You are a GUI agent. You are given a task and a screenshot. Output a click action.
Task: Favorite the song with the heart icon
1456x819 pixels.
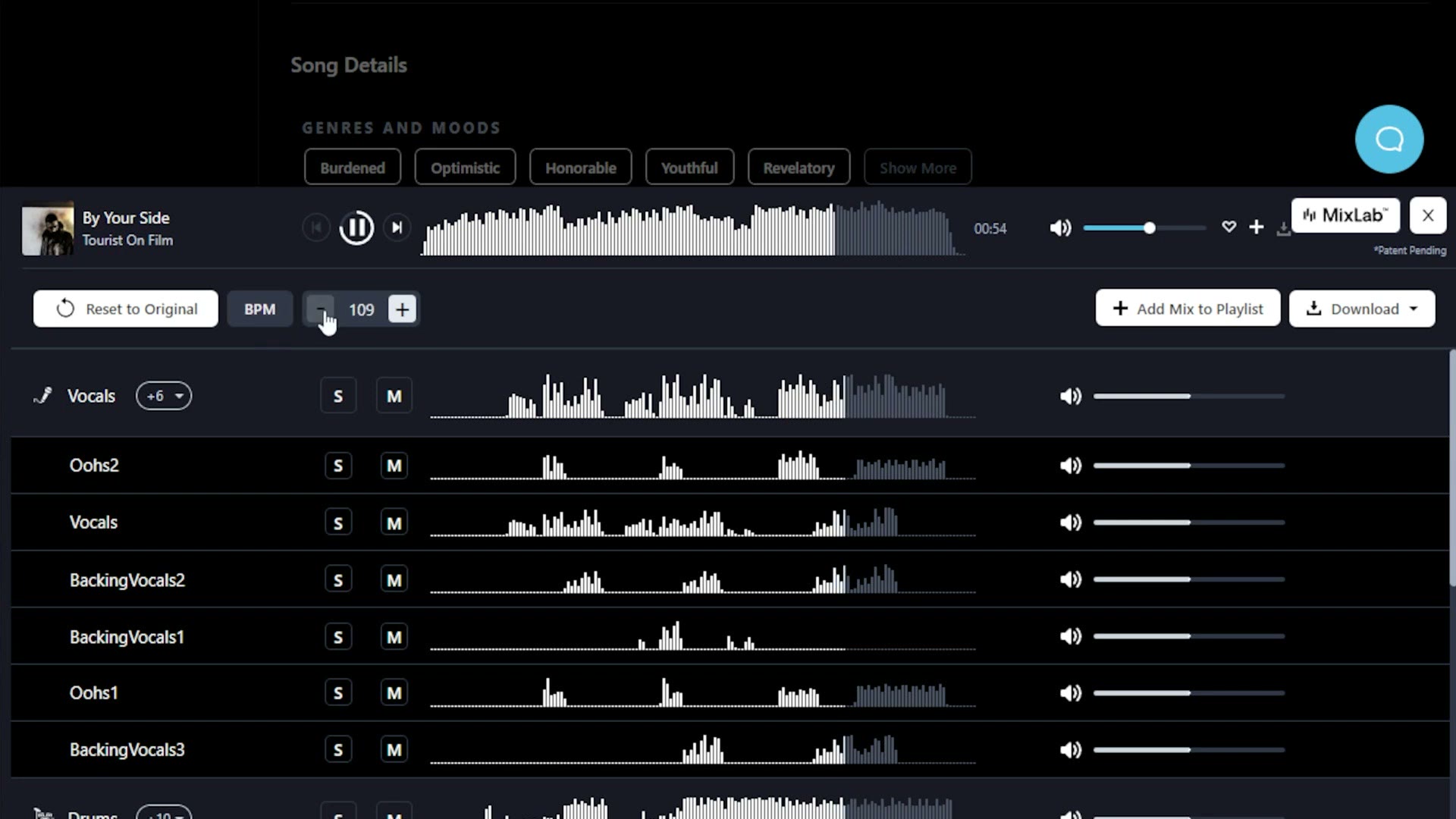click(1228, 227)
